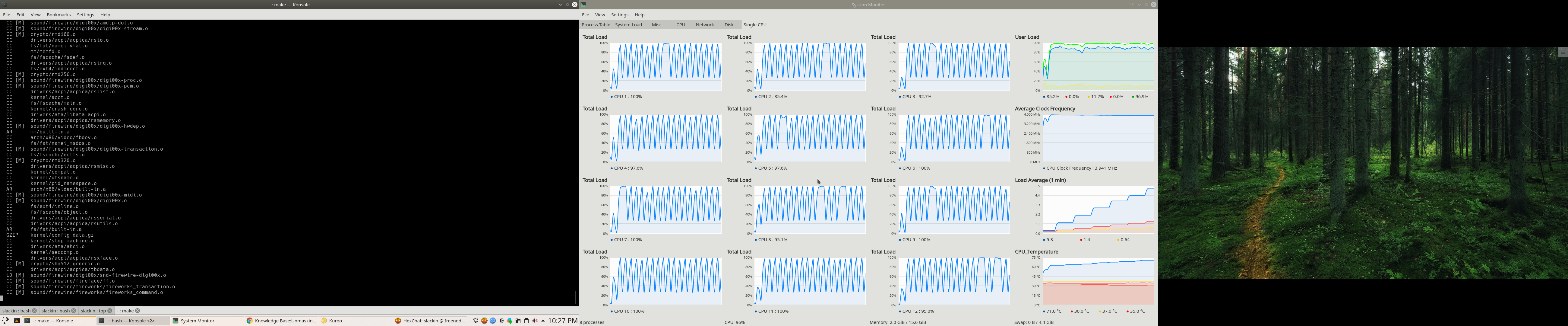Switch to Knowledge Base Chrome window in taskbar
Screen dimensions: 1568x326
281,321
